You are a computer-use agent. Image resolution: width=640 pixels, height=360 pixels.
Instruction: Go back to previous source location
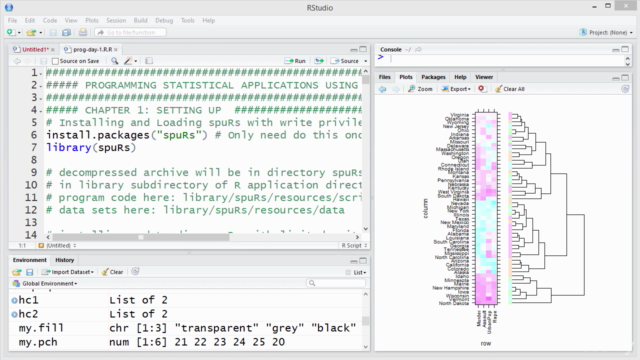point(17,61)
